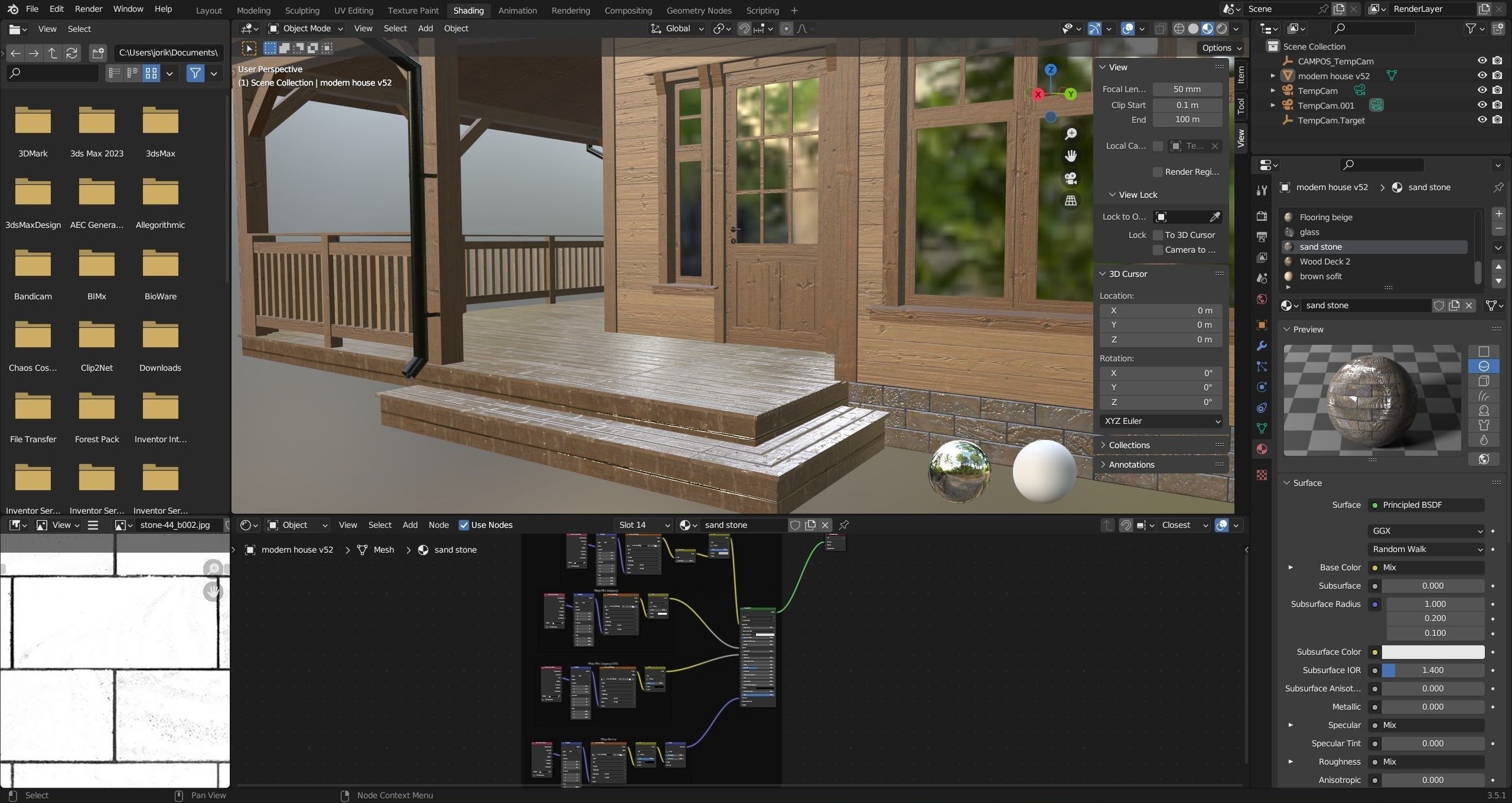This screenshot has height=803, width=1512.
Task: Toggle Local Camera checkbox
Action: (1158, 146)
